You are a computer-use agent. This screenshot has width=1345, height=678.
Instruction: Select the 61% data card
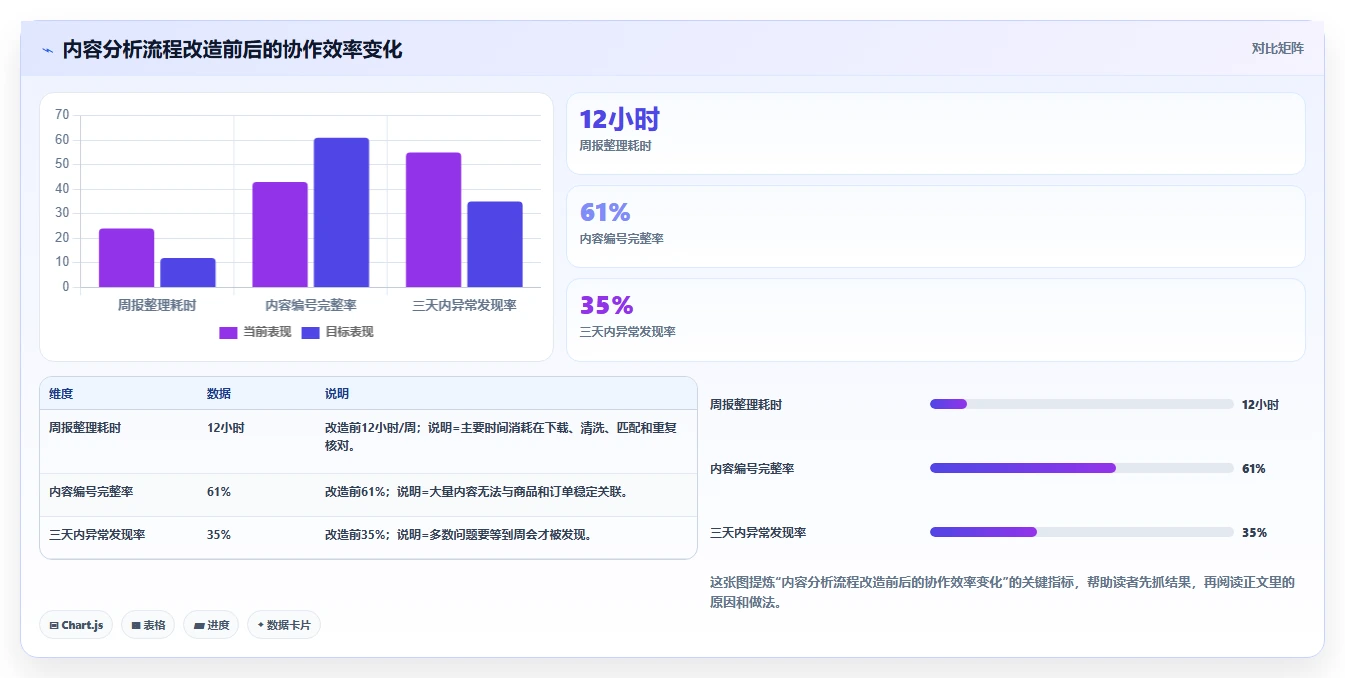coord(936,227)
